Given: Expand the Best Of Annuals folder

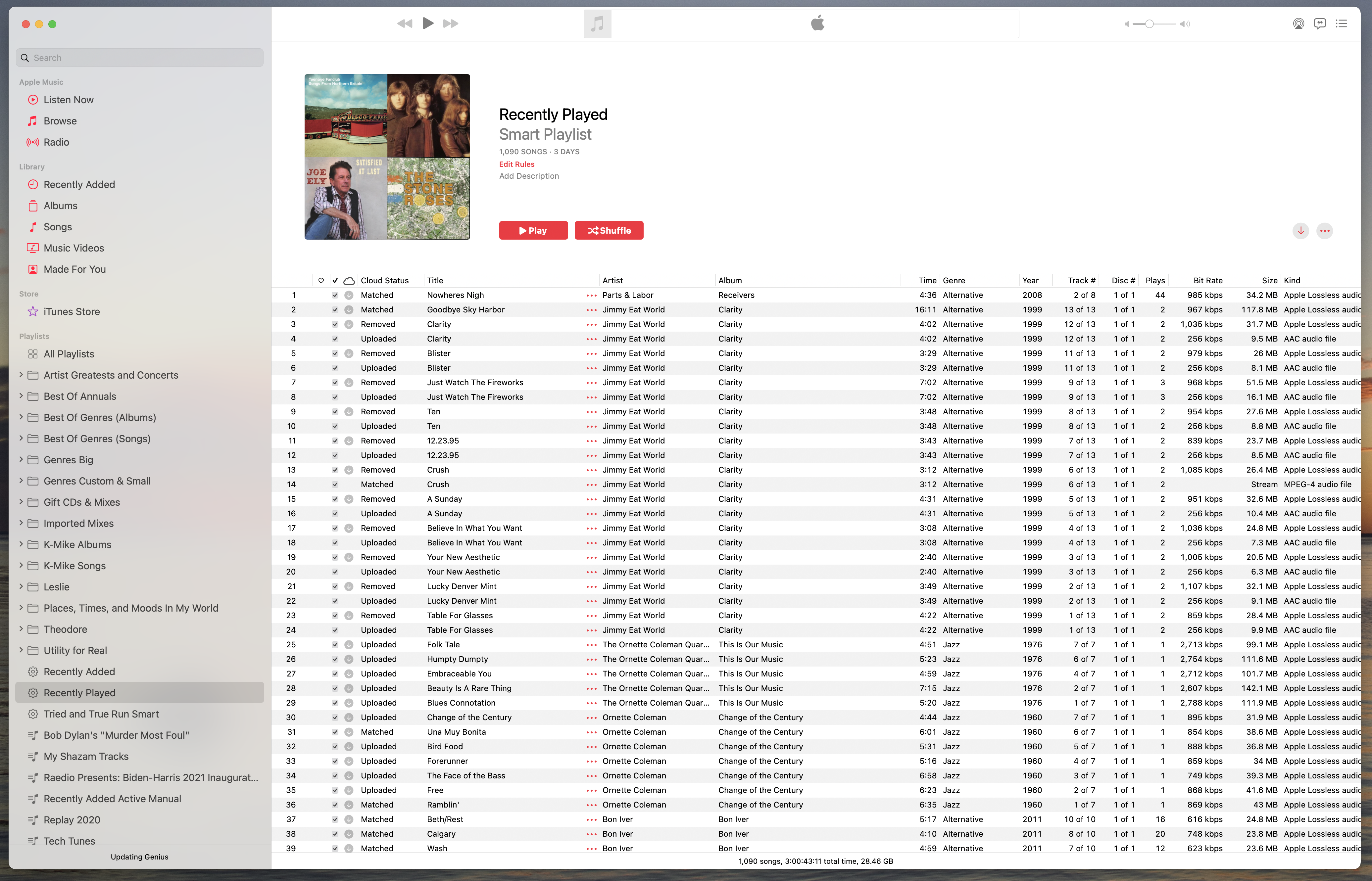Looking at the screenshot, I should [x=21, y=396].
